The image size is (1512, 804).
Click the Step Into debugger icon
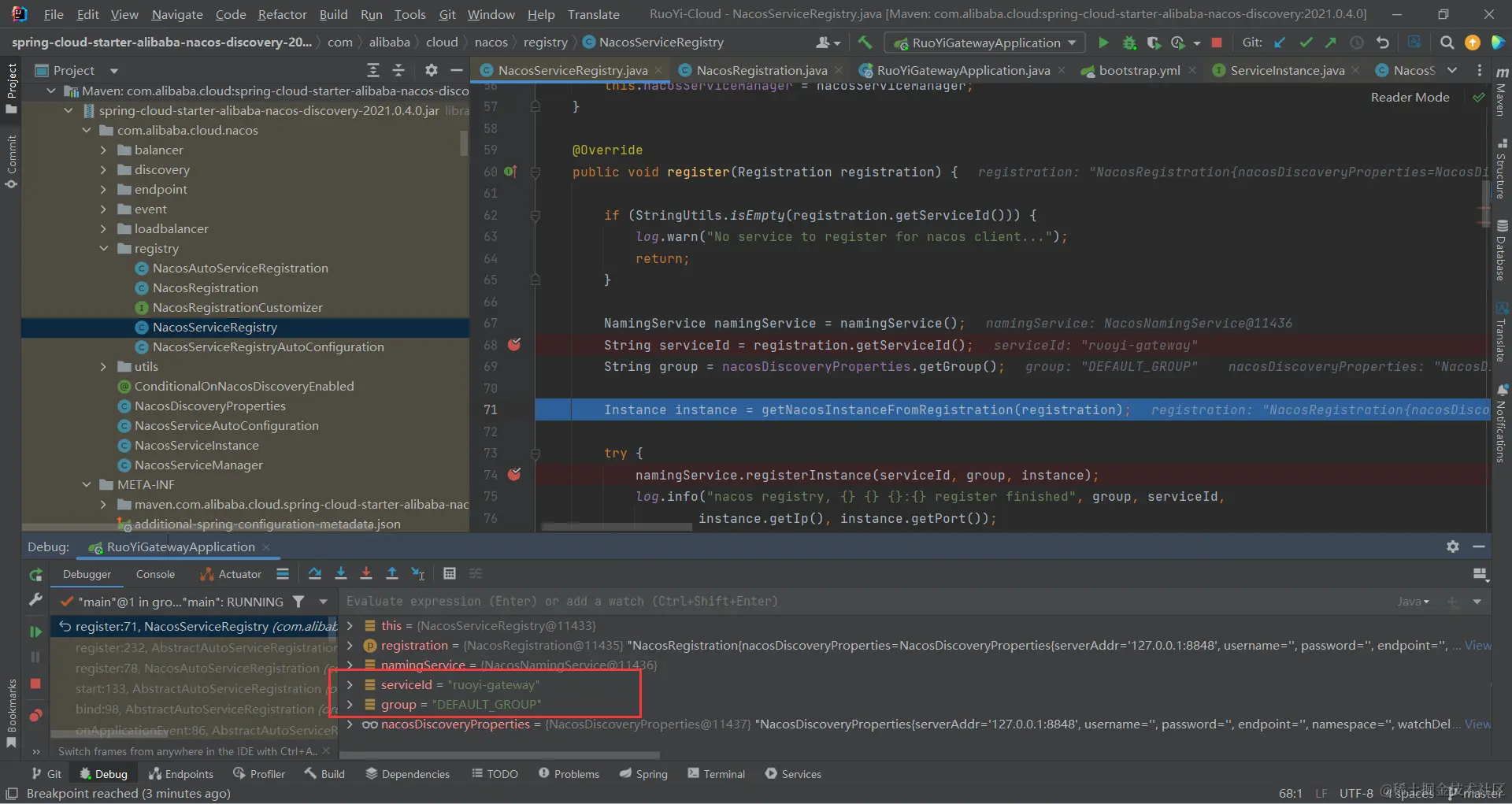tap(341, 574)
